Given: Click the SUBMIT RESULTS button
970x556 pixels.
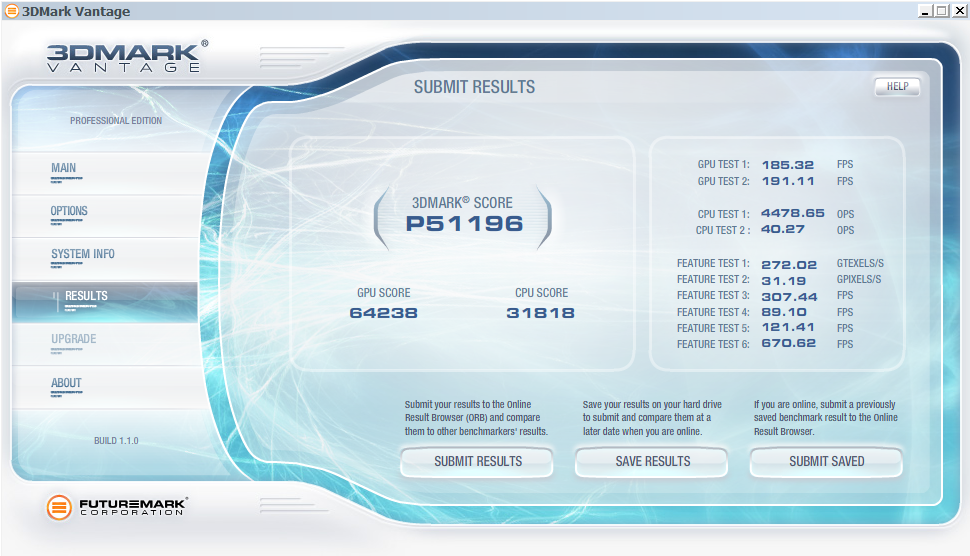Looking at the screenshot, I should [478, 461].
